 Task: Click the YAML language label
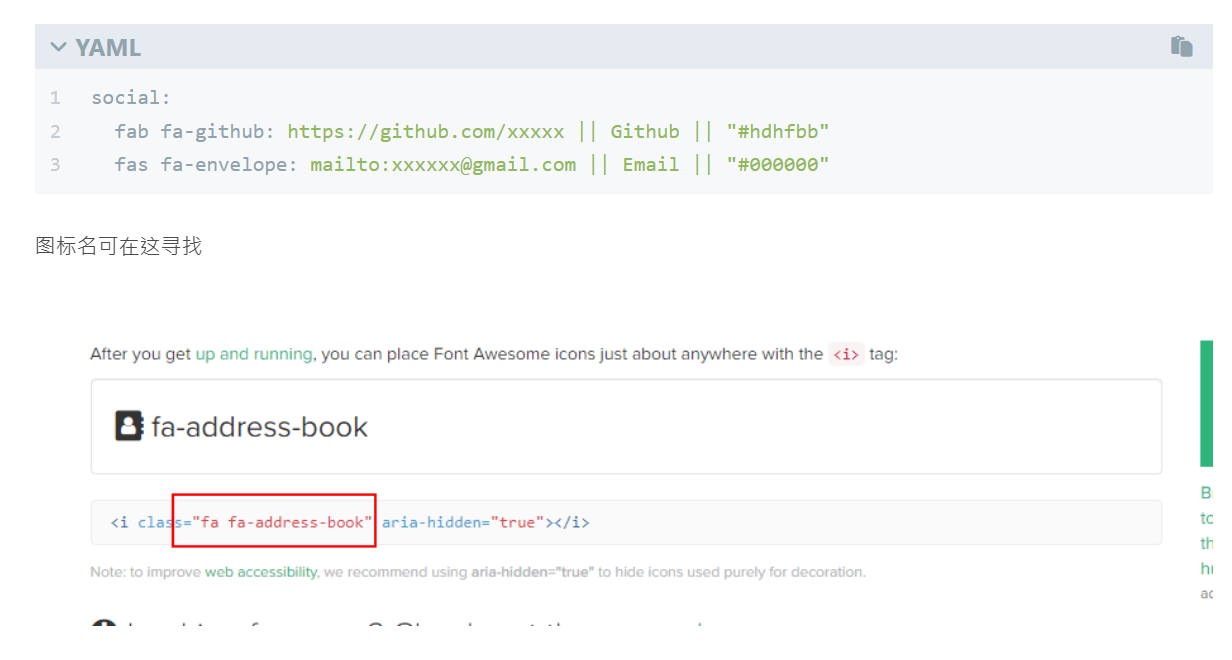coord(108,47)
